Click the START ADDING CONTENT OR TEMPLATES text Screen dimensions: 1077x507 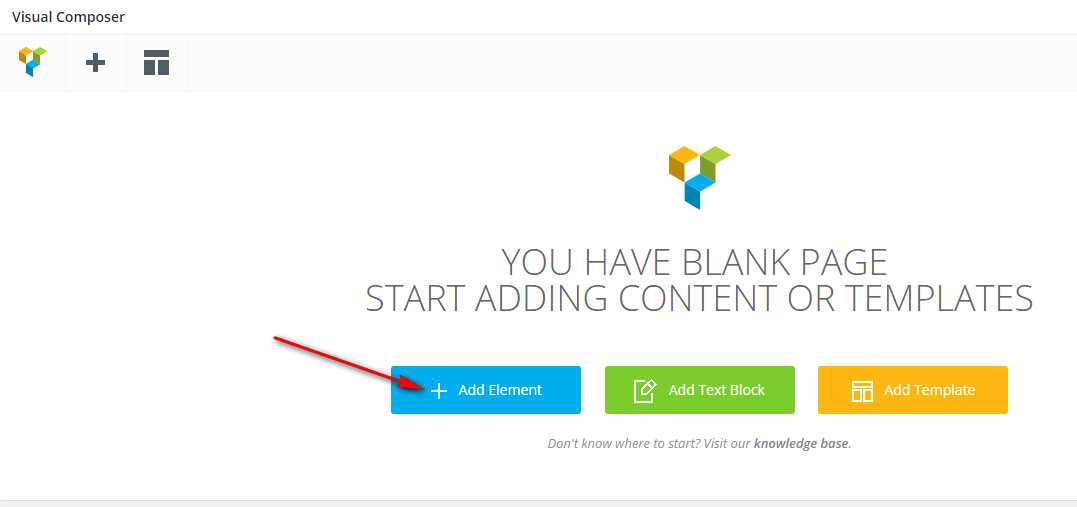699,298
